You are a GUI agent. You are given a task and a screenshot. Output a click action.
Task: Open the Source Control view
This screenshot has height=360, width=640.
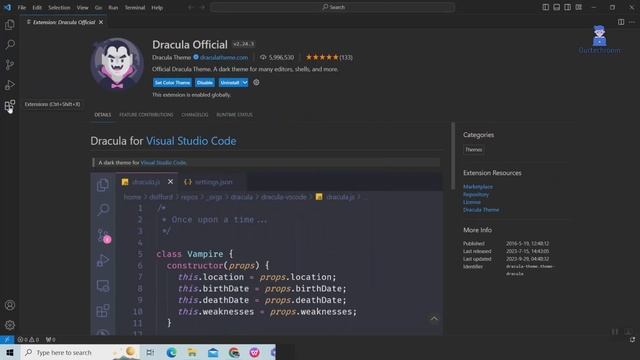10,64
